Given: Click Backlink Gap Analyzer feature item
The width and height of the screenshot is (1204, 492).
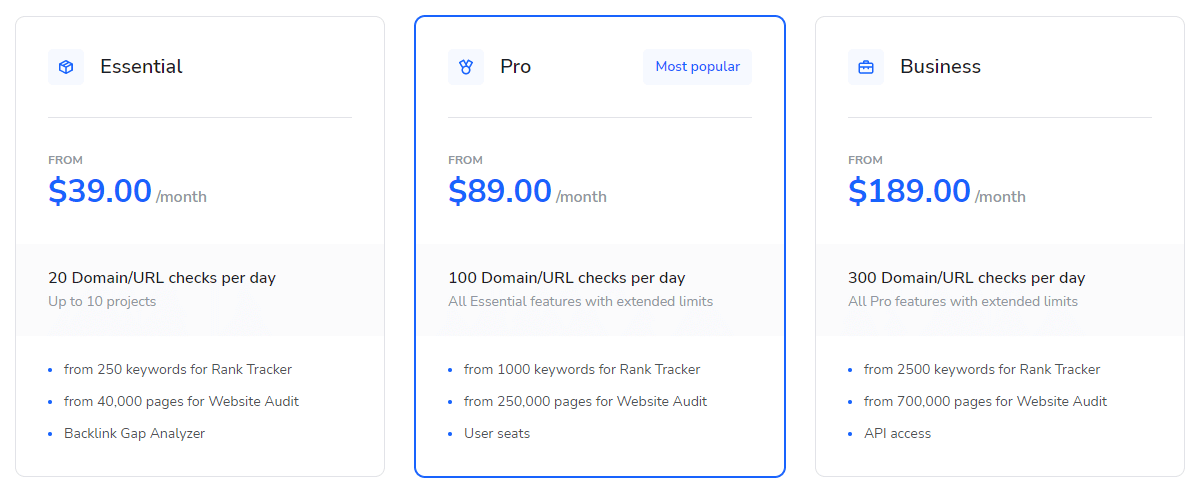Looking at the screenshot, I should coord(134,434).
